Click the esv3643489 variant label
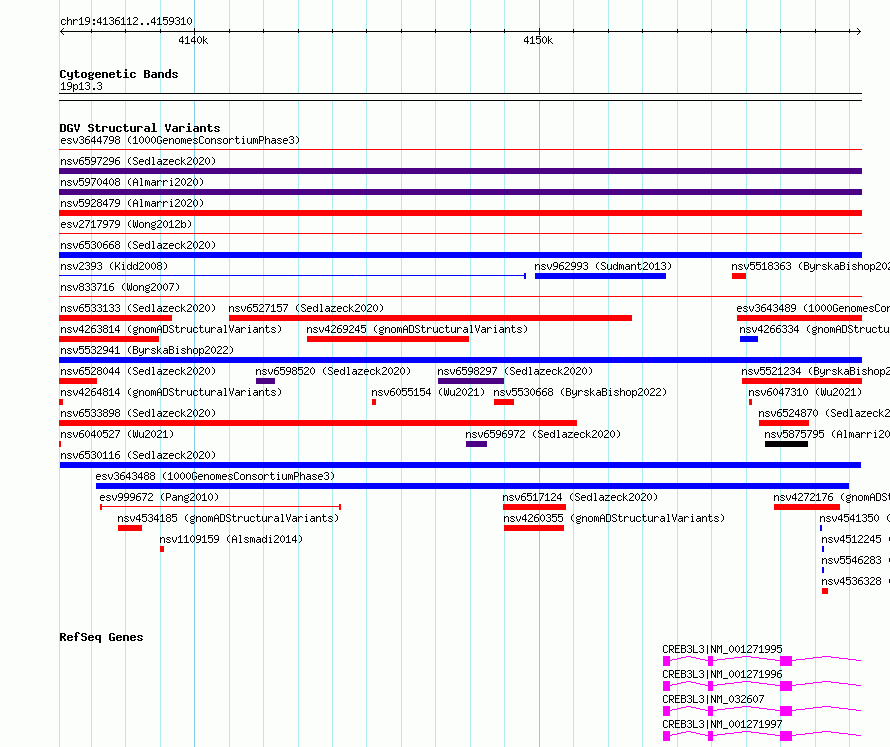The image size is (890, 747). (x=813, y=308)
